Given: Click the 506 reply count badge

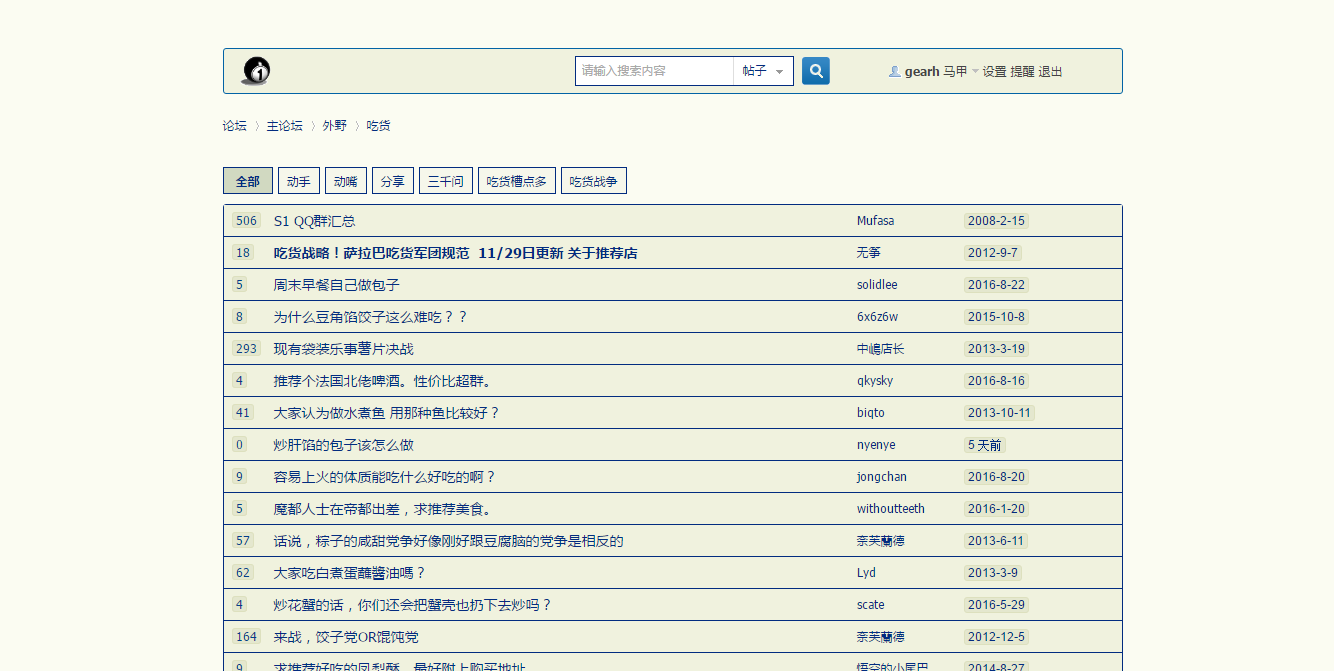Looking at the screenshot, I should tap(246, 221).
